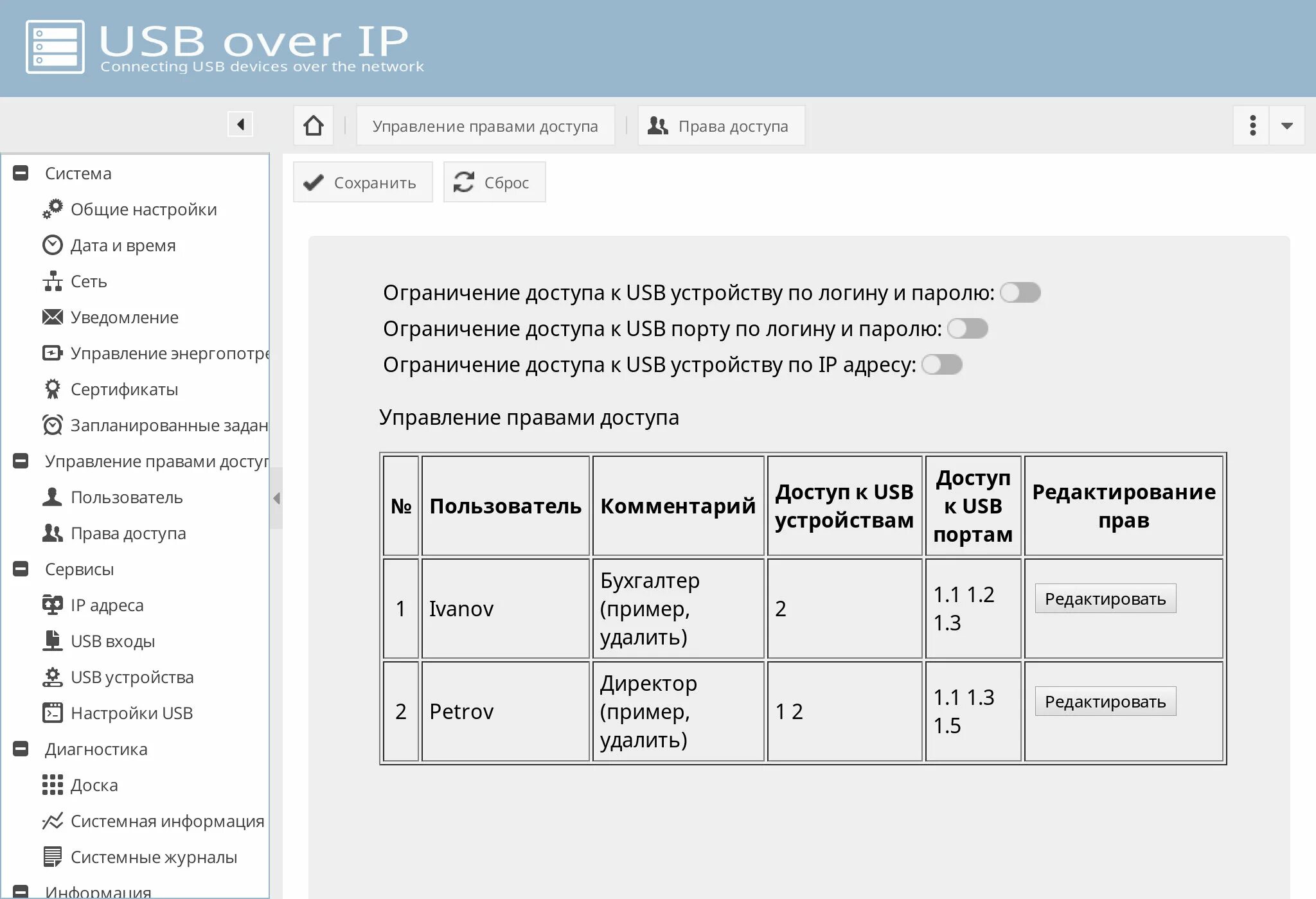Open Сеть network icon
Viewport: 1316px width, 899px height.
(x=54, y=281)
